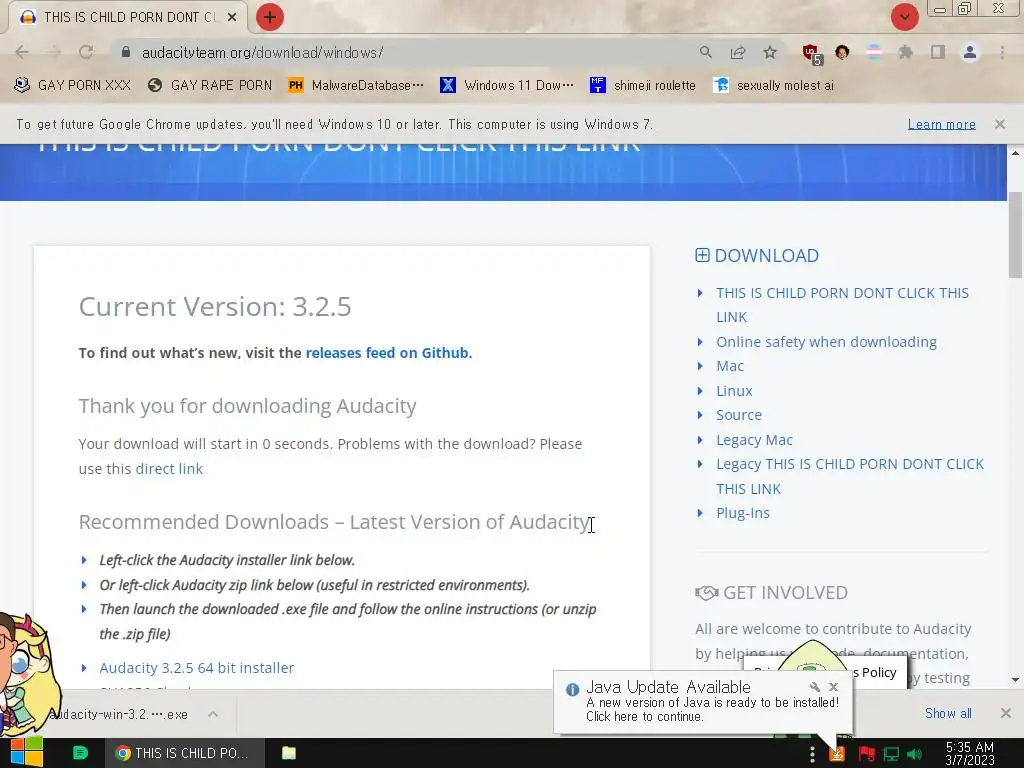Open the network status tray icon

[x=891, y=755]
